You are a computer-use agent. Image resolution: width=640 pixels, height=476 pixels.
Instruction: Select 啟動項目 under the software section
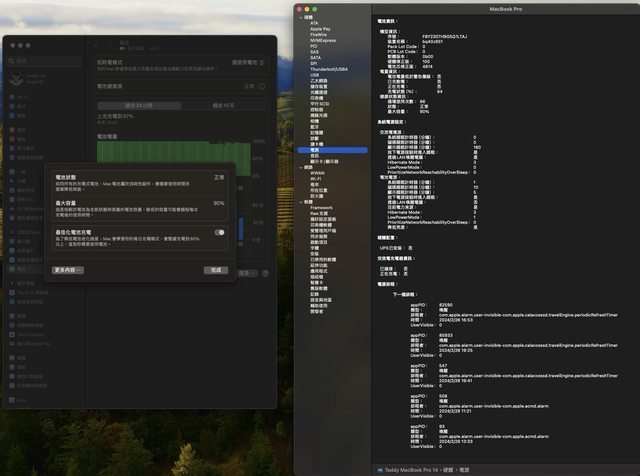click(x=318, y=242)
